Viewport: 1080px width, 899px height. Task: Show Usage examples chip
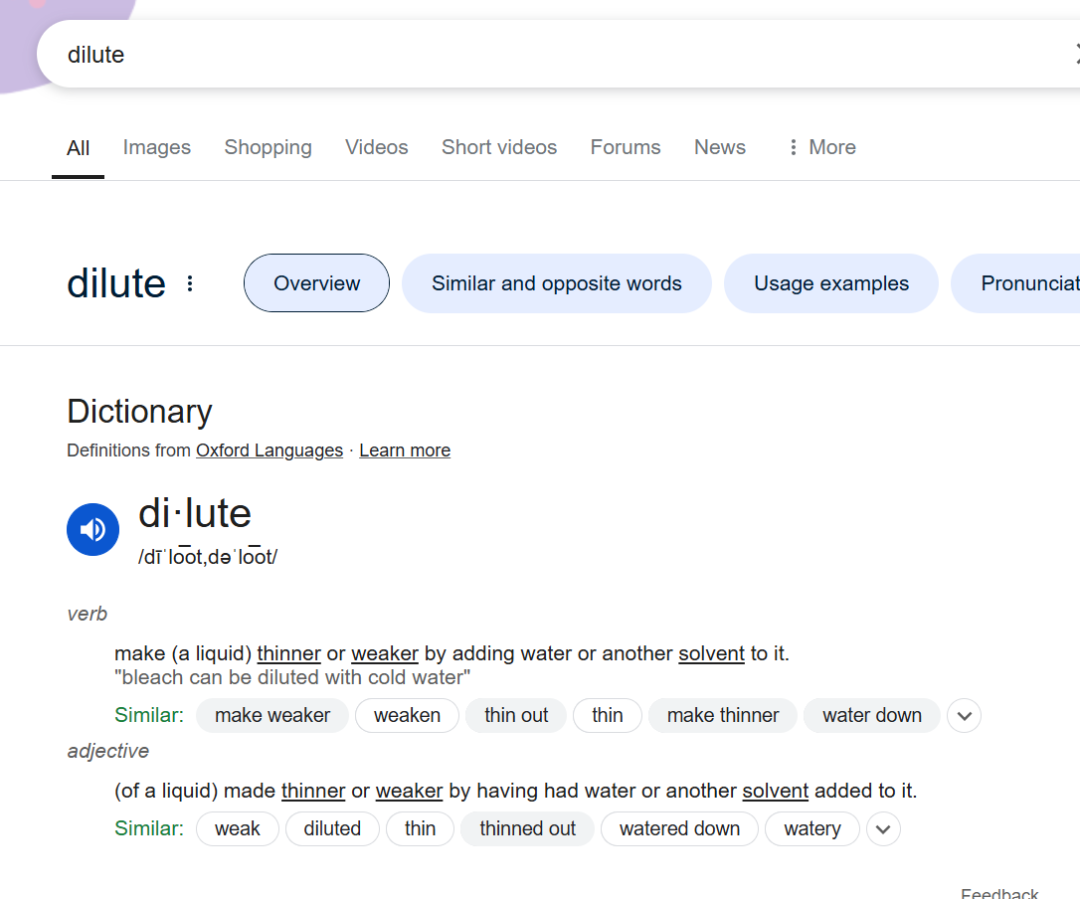[831, 283]
